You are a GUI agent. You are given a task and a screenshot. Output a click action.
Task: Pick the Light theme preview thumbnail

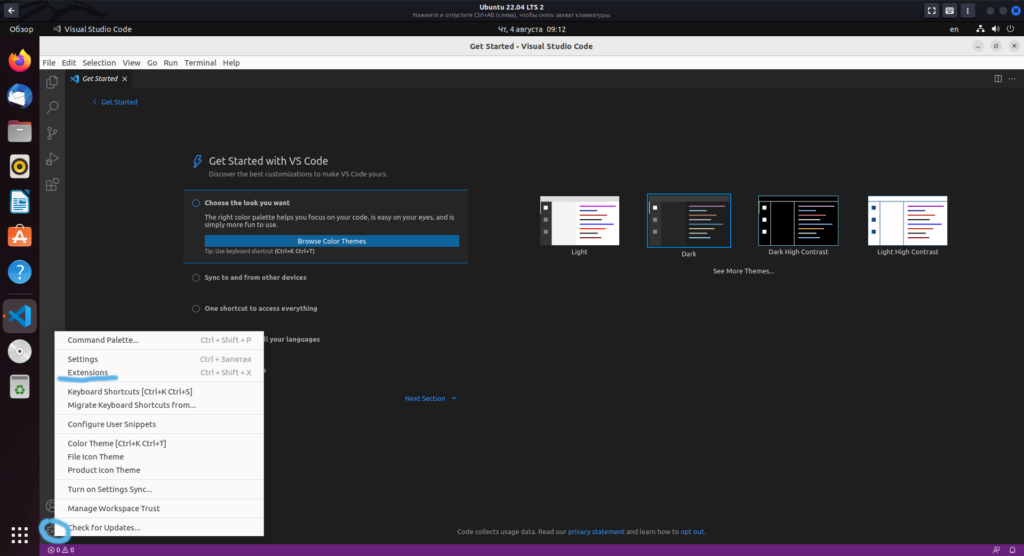(579, 220)
